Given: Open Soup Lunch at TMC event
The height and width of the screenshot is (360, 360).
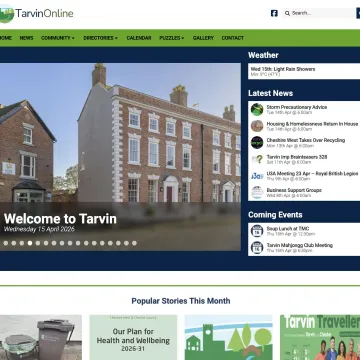Looking at the screenshot, I should 288,229.
